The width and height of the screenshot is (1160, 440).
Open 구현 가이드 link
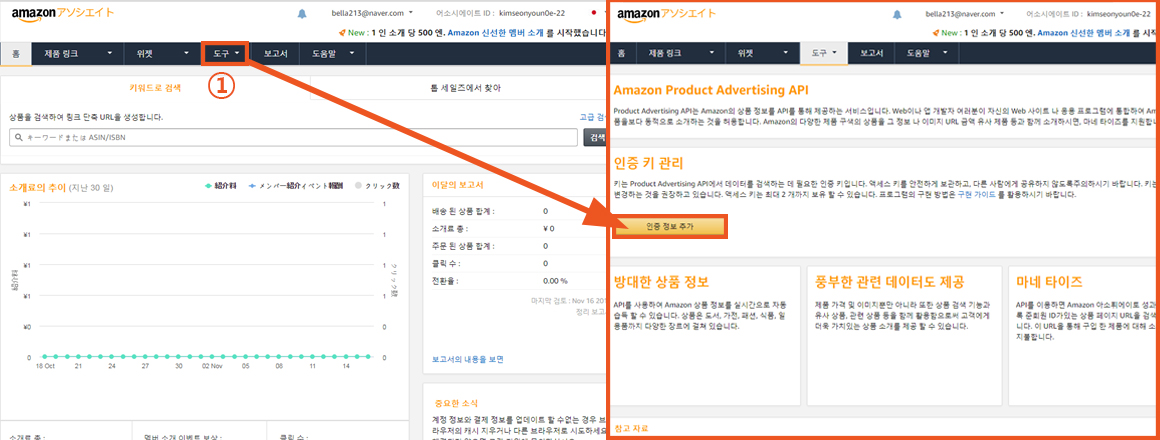tap(977, 194)
